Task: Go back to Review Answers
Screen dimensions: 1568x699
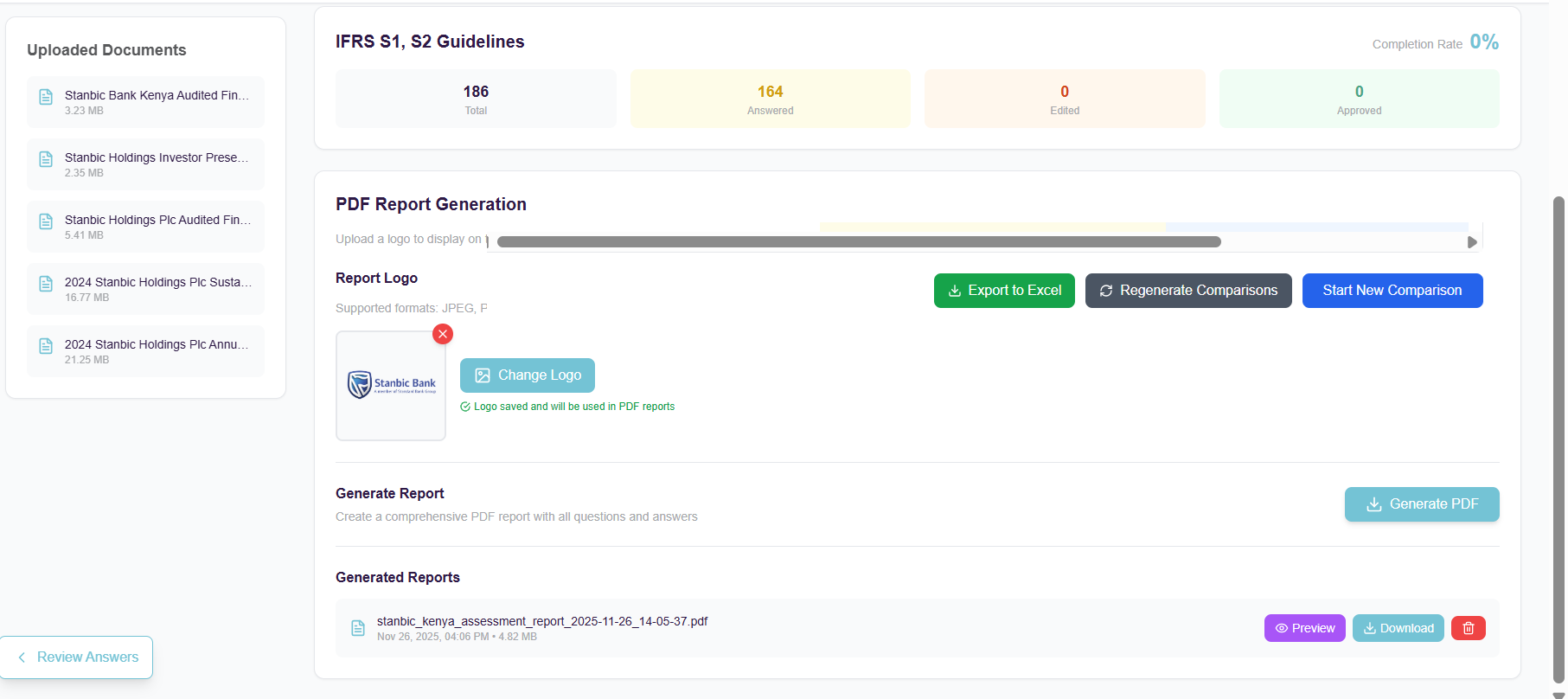Action: (x=78, y=657)
